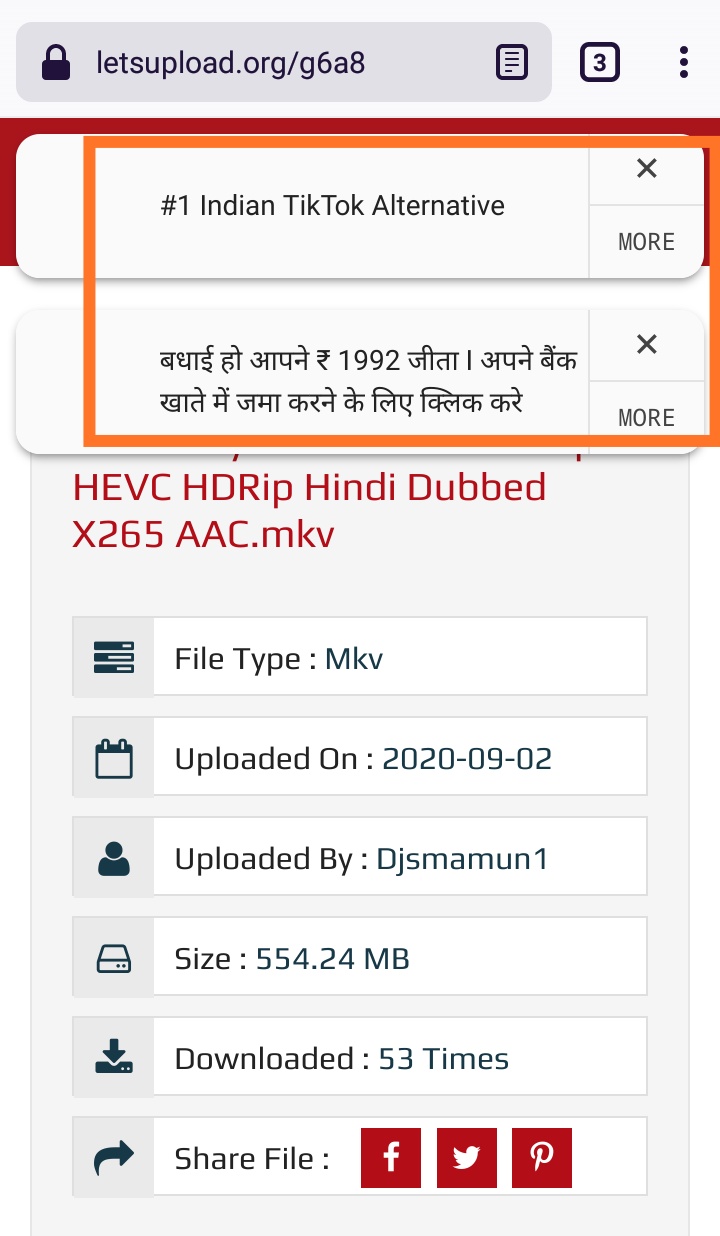This screenshot has width=720, height=1236.
Task: Open the browser three-dot menu
Action: pyautogui.click(x=684, y=62)
